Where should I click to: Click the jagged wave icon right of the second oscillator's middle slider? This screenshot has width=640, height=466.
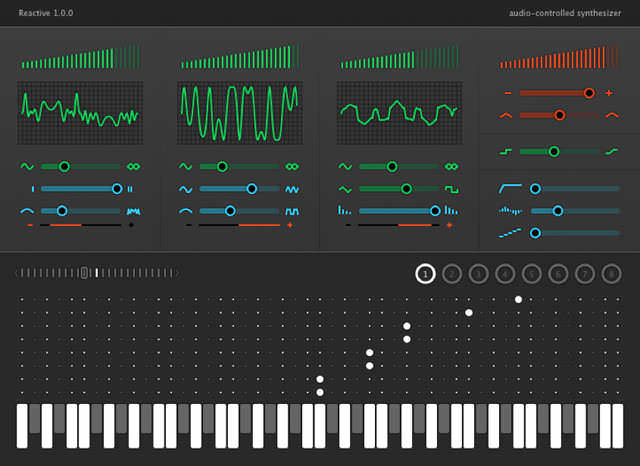tap(292, 188)
